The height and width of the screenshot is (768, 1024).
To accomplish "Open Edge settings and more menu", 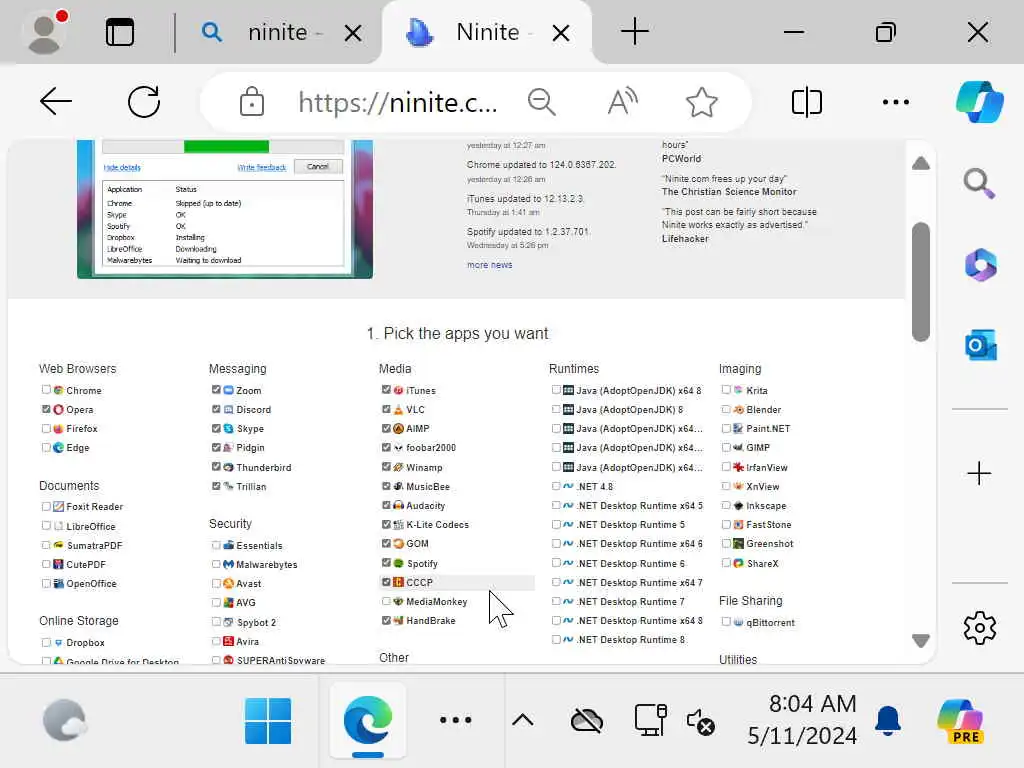I will pyautogui.click(x=895, y=102).
